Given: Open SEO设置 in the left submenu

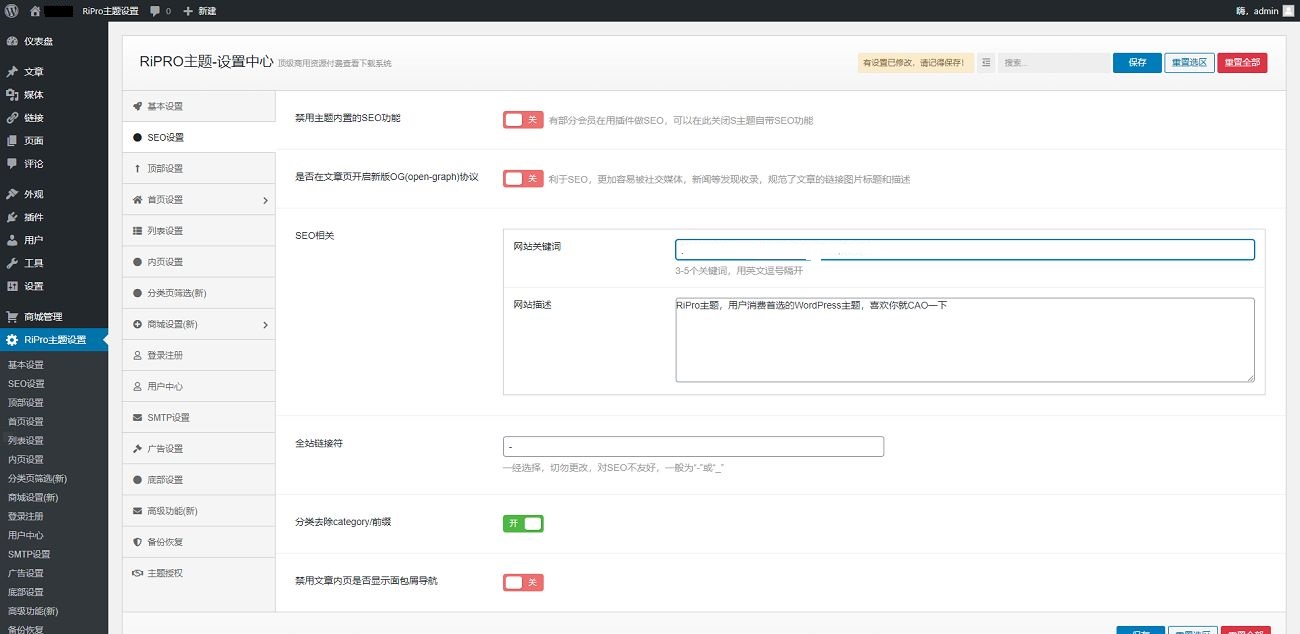Looking at the screenshot, I should pyautogui.click(x=26, y=384).
